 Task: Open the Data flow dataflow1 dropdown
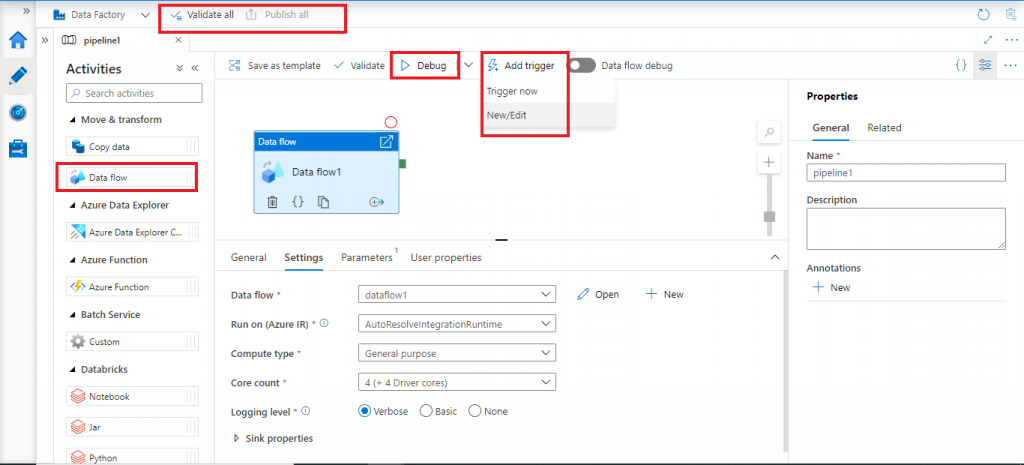coord(457,295)
